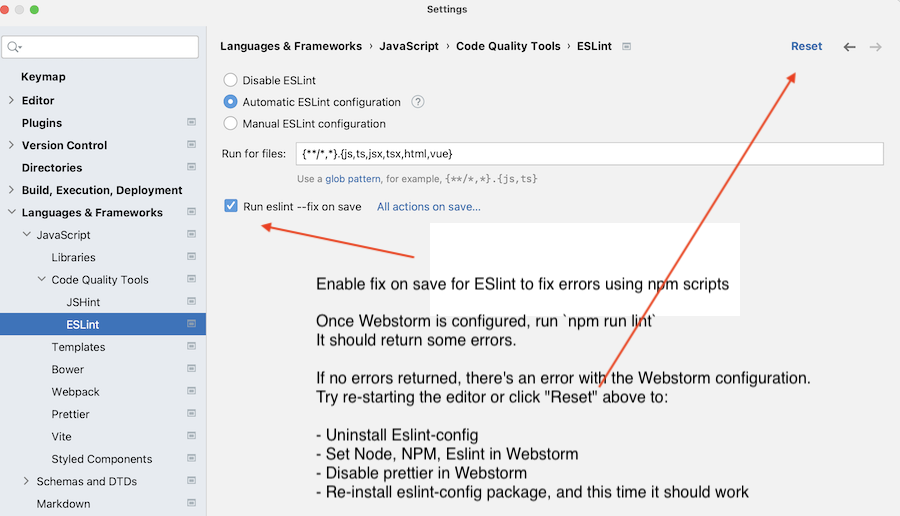
Task: Select the Disable ESLint radio button
Action: (230, 80)
